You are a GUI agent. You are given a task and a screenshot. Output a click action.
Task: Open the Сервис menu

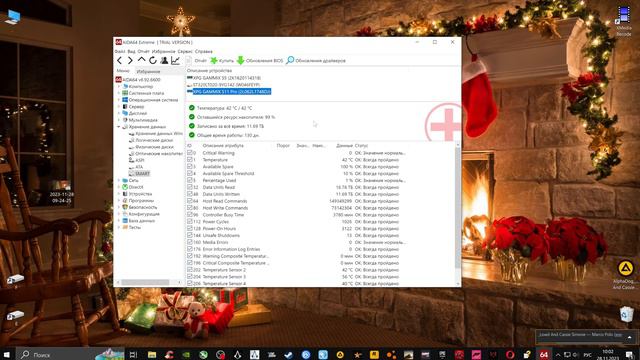pos(185,51)
